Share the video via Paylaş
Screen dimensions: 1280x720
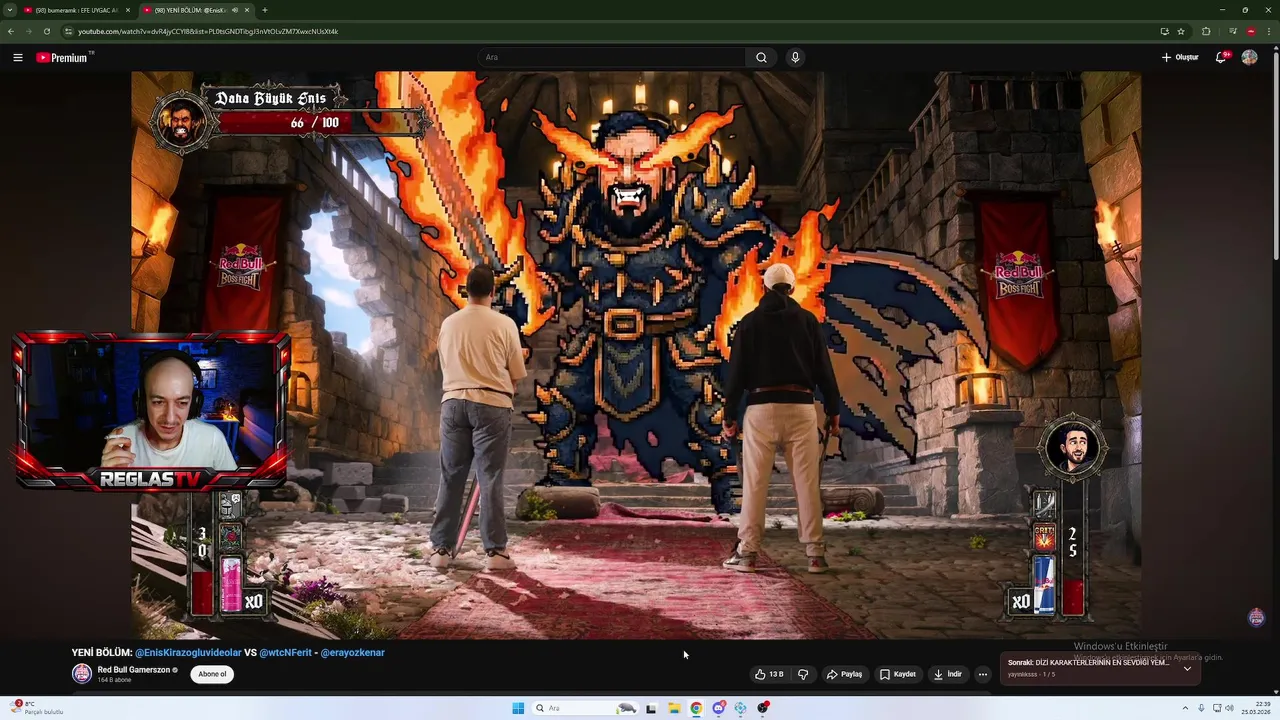[x=844, y=674]
